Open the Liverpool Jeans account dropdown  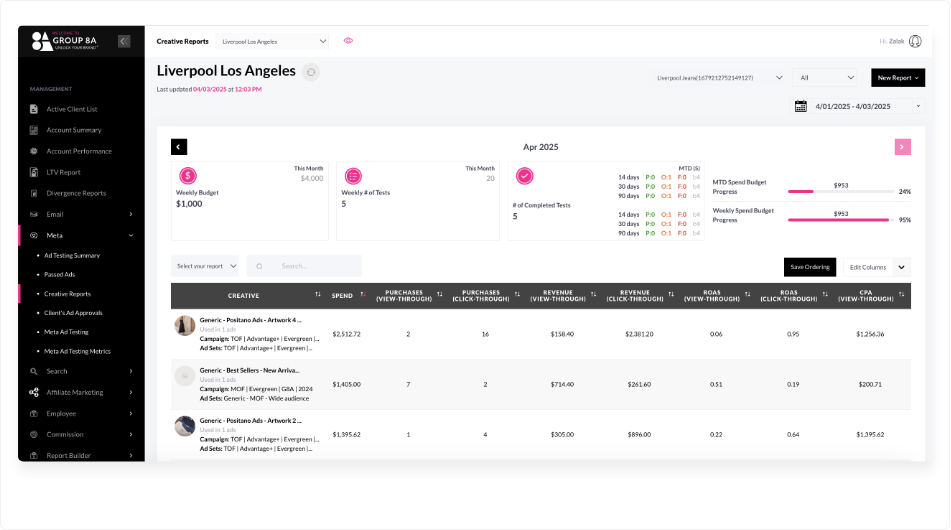(720, 78)
